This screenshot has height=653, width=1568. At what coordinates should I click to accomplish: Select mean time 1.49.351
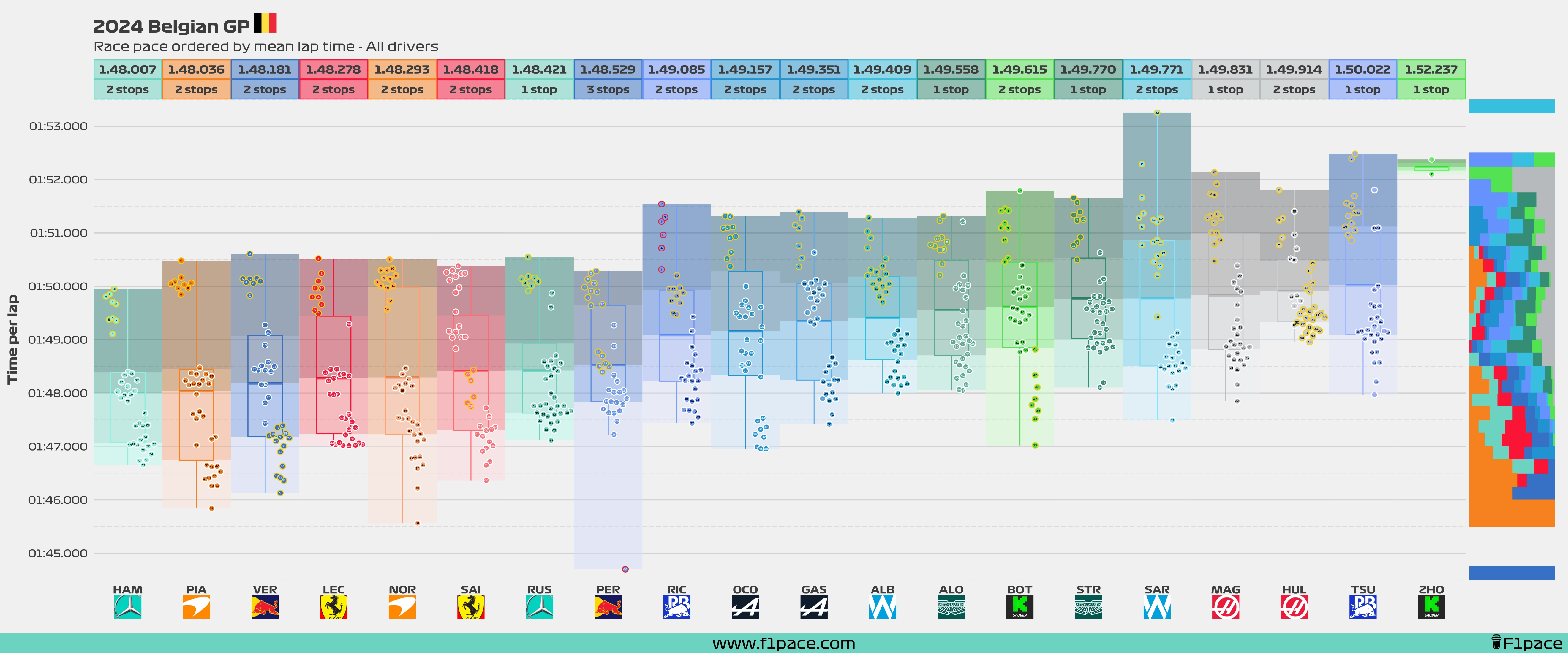[x=814, y=69]
